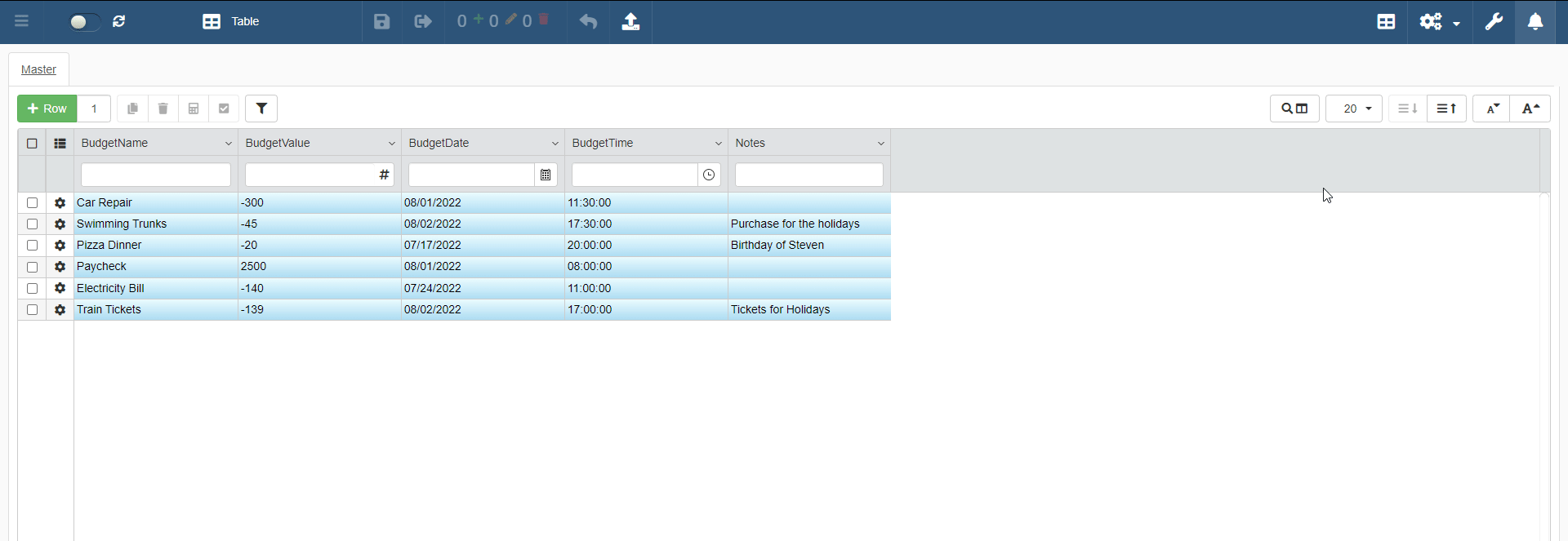Click the upload icon in top bar
Image resolution: width=1568 pixels, height=541 pixels.
coord(630,22)
